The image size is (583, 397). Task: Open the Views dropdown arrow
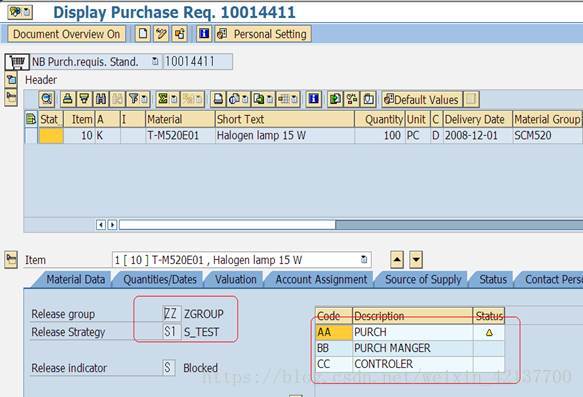(x=246, y=100)
